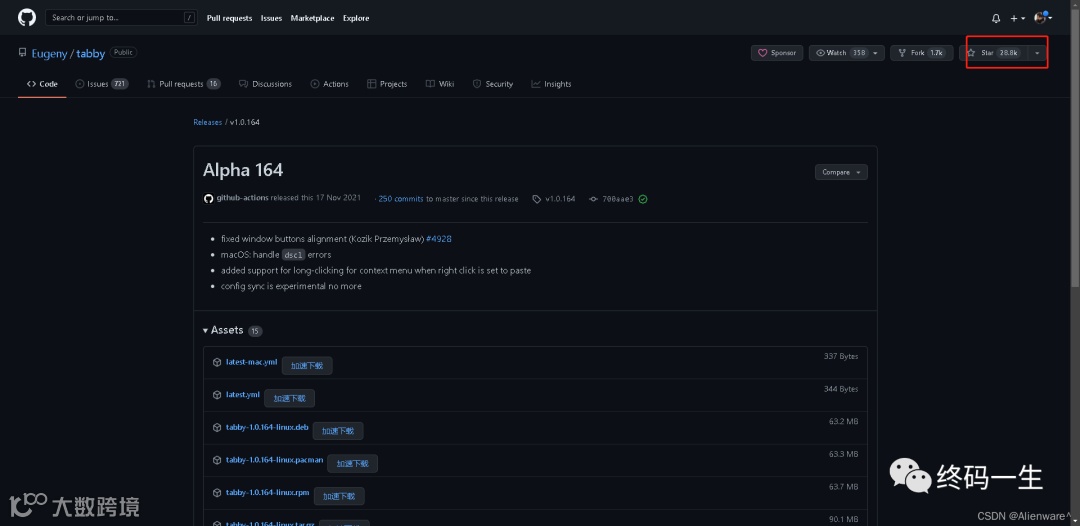Switch to the repository Issues tab
Screen dimensions: 1080x526
pyautogui.click(x=102, y=84)
